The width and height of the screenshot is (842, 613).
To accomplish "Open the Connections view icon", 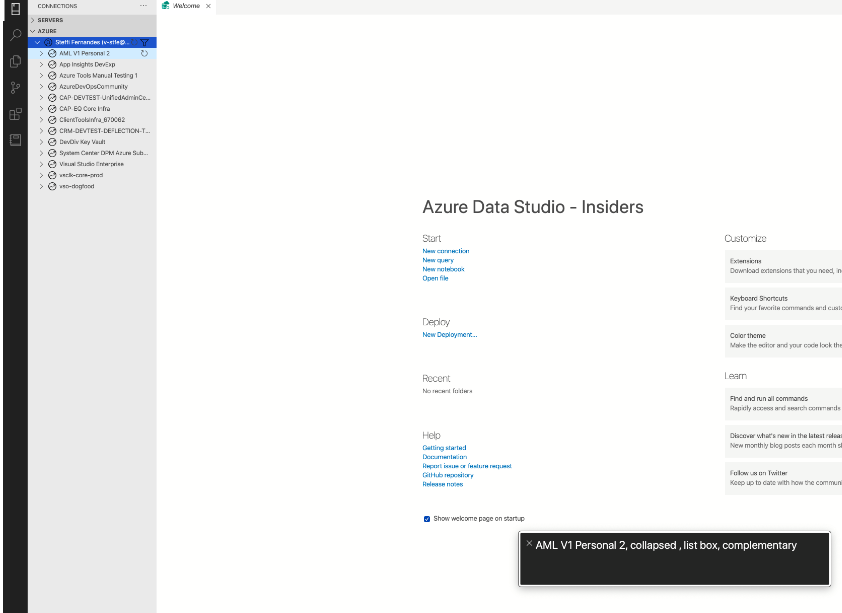I will [x=15, y=9].
